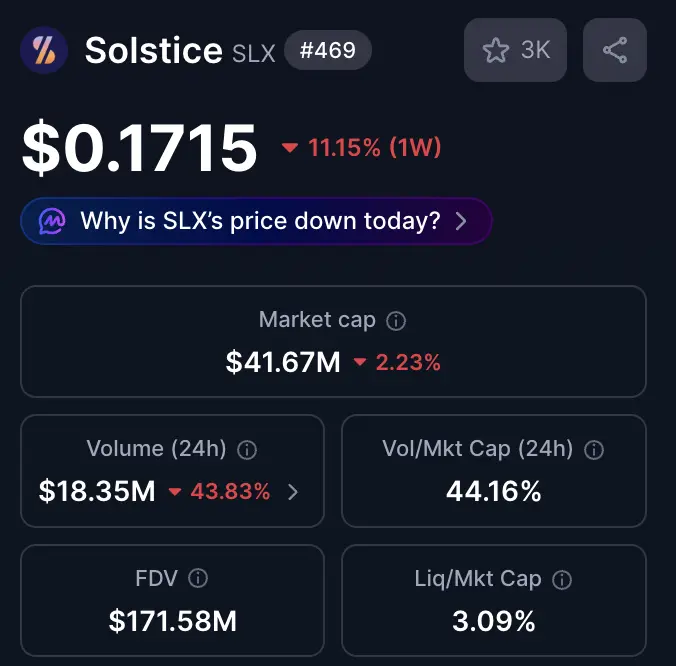
Task: Select the FDV $171.58M card
Action: (x=172, y=600)
